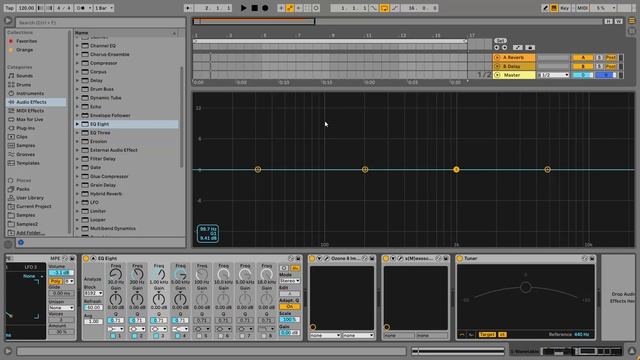Viewport: 640px width, 360px height.
Task: Expand the Delay folder
Action: click(77, 80)
